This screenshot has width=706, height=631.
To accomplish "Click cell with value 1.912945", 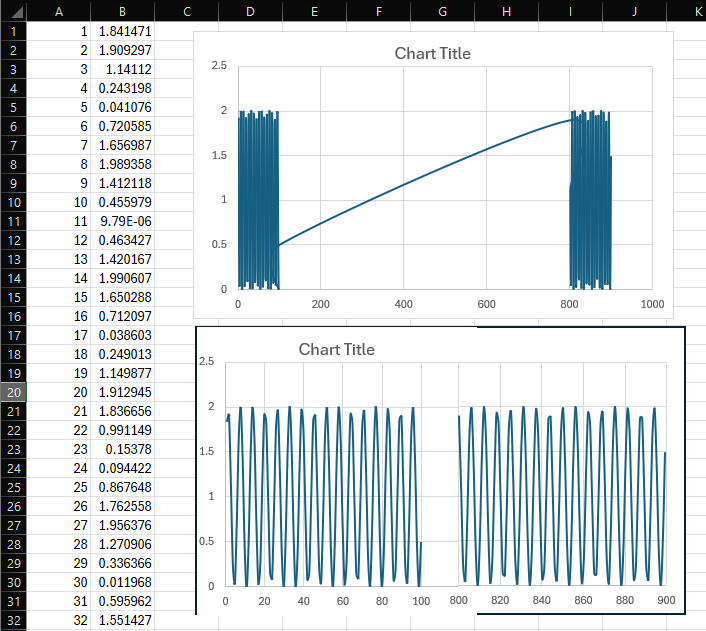I will [122, 392].
